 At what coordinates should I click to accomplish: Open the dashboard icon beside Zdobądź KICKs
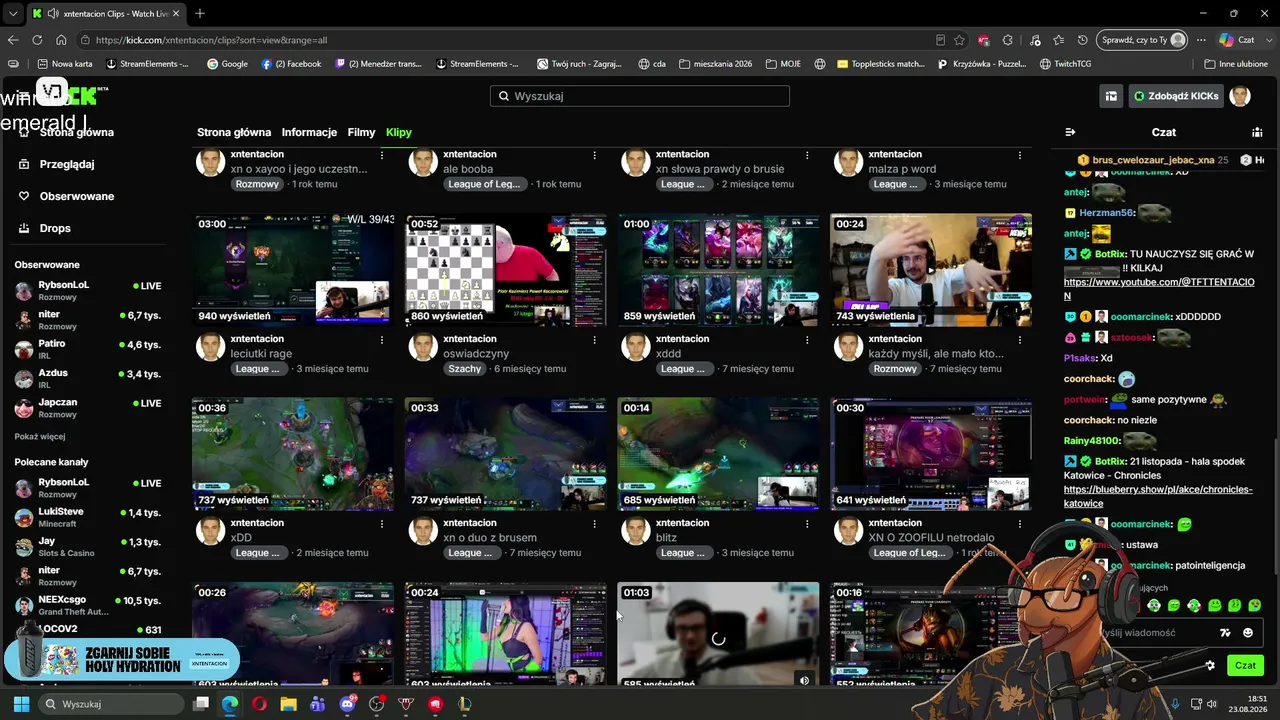point(1111,96)
